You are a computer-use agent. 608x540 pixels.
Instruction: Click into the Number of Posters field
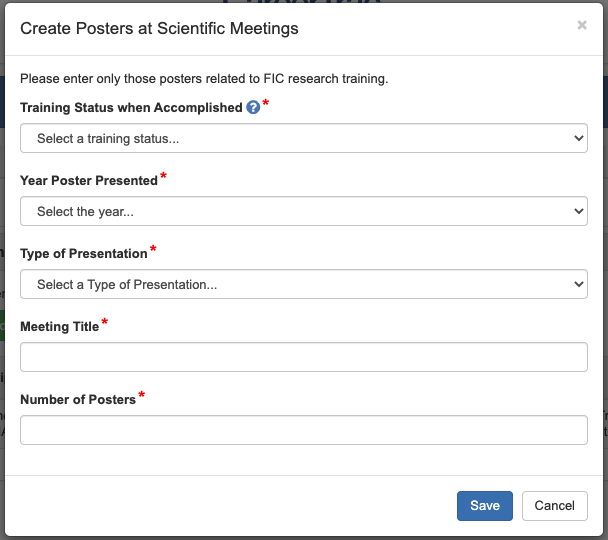tap(303, 430)
